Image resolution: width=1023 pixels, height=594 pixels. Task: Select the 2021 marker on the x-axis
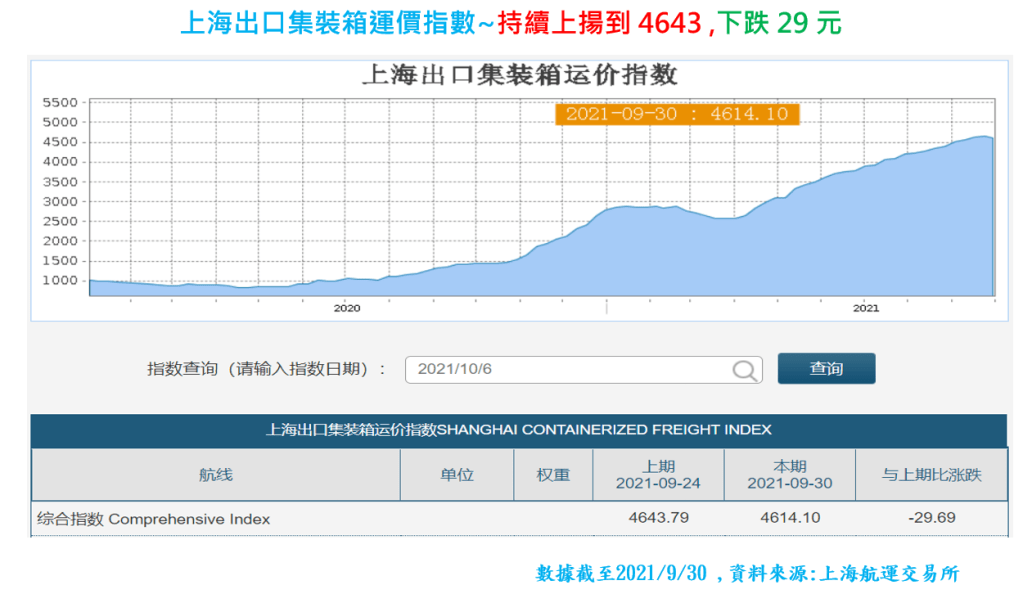pos(866,308)
